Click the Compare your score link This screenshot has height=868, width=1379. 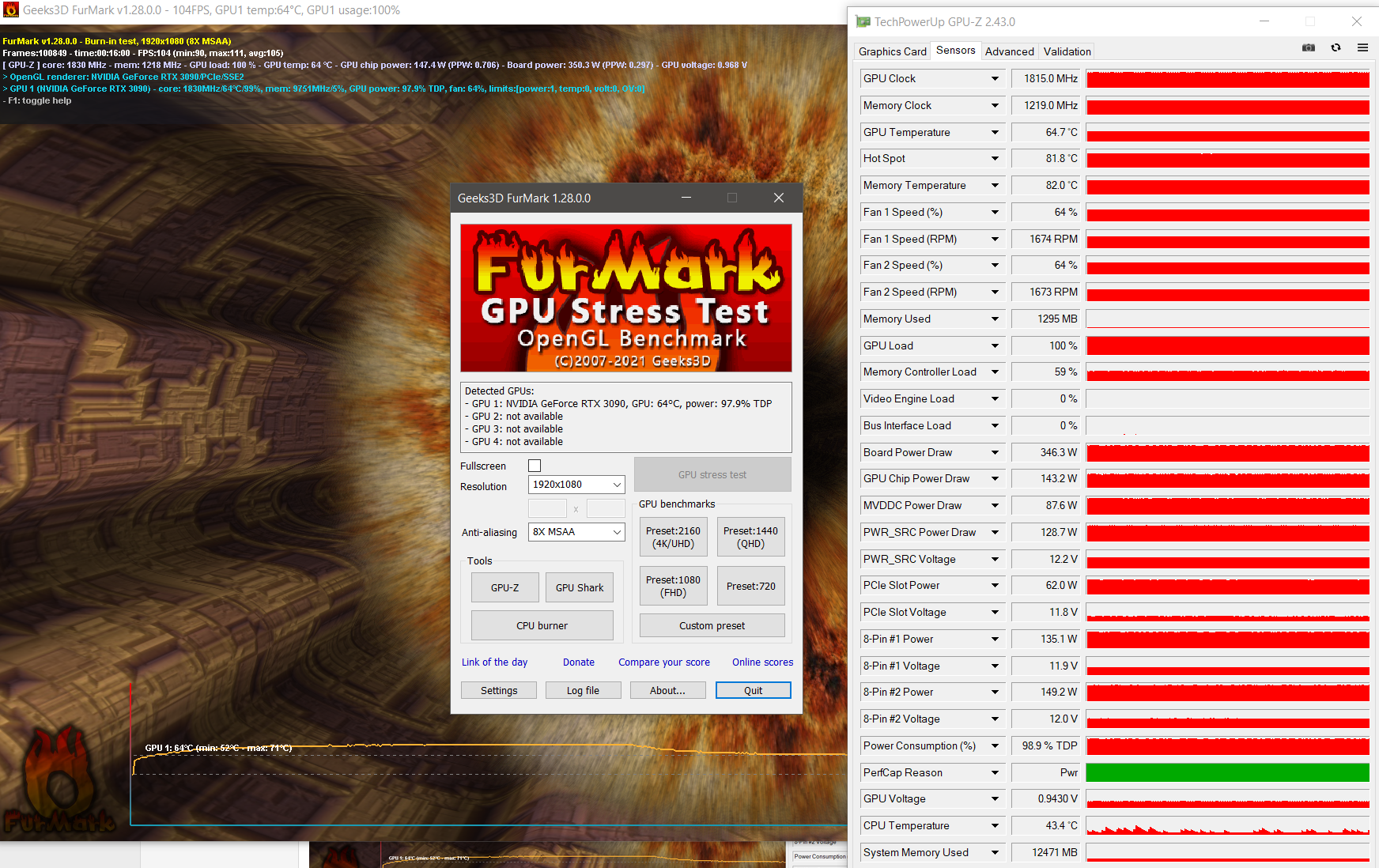click(x=663, y=662)
